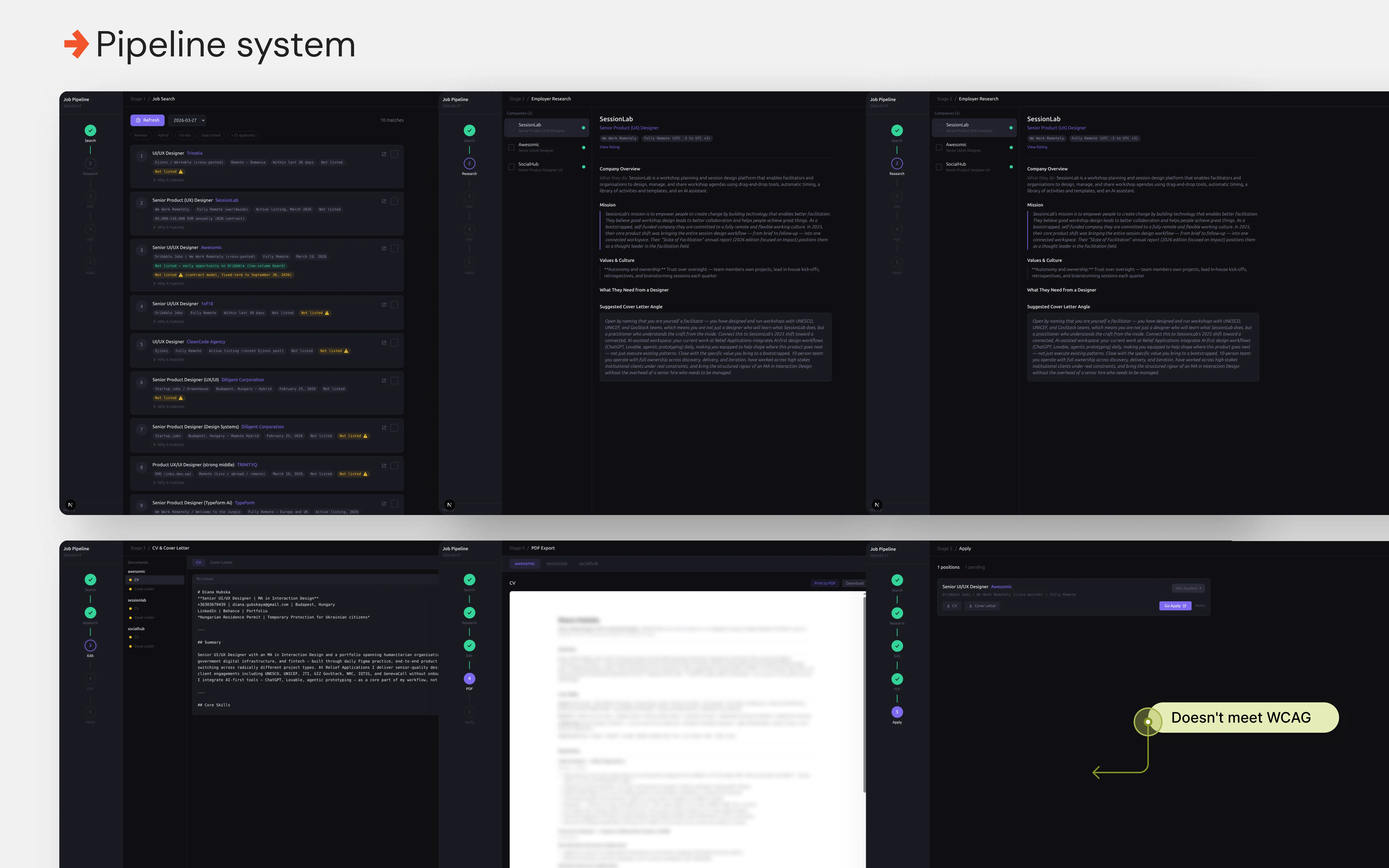Click the Search checkmark step in Apply screen sidebar
The image size is (1389, 868).
[x=897, y=580]
